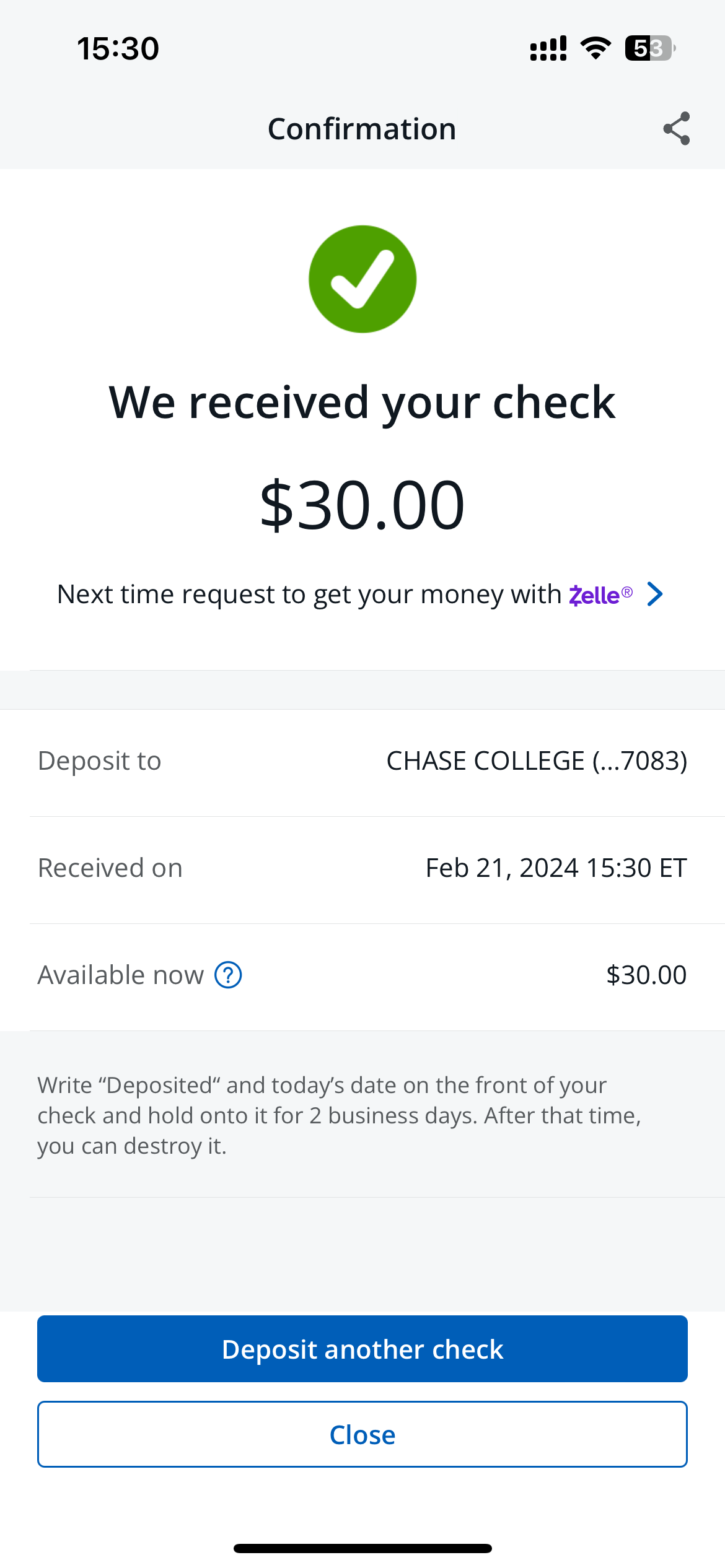Click the green success checkmark icon
725x1568 pixels.
pos(362,279)
